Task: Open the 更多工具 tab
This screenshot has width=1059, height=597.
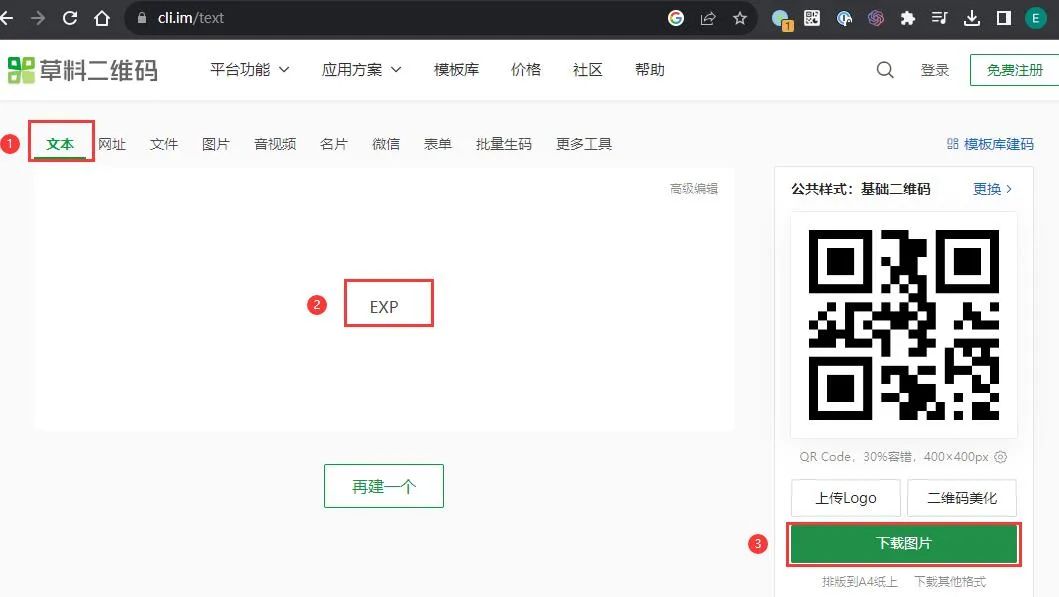Action: pos(584,144)
